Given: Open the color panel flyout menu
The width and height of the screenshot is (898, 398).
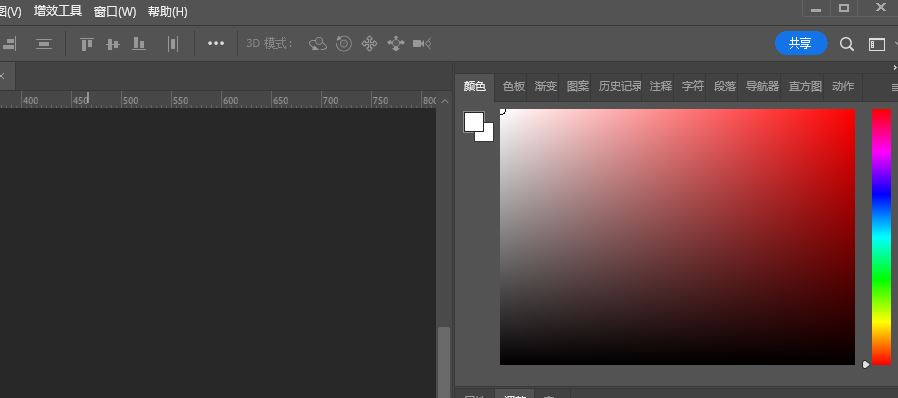Looking at the screenshot, I should click(x=894, y=88).
